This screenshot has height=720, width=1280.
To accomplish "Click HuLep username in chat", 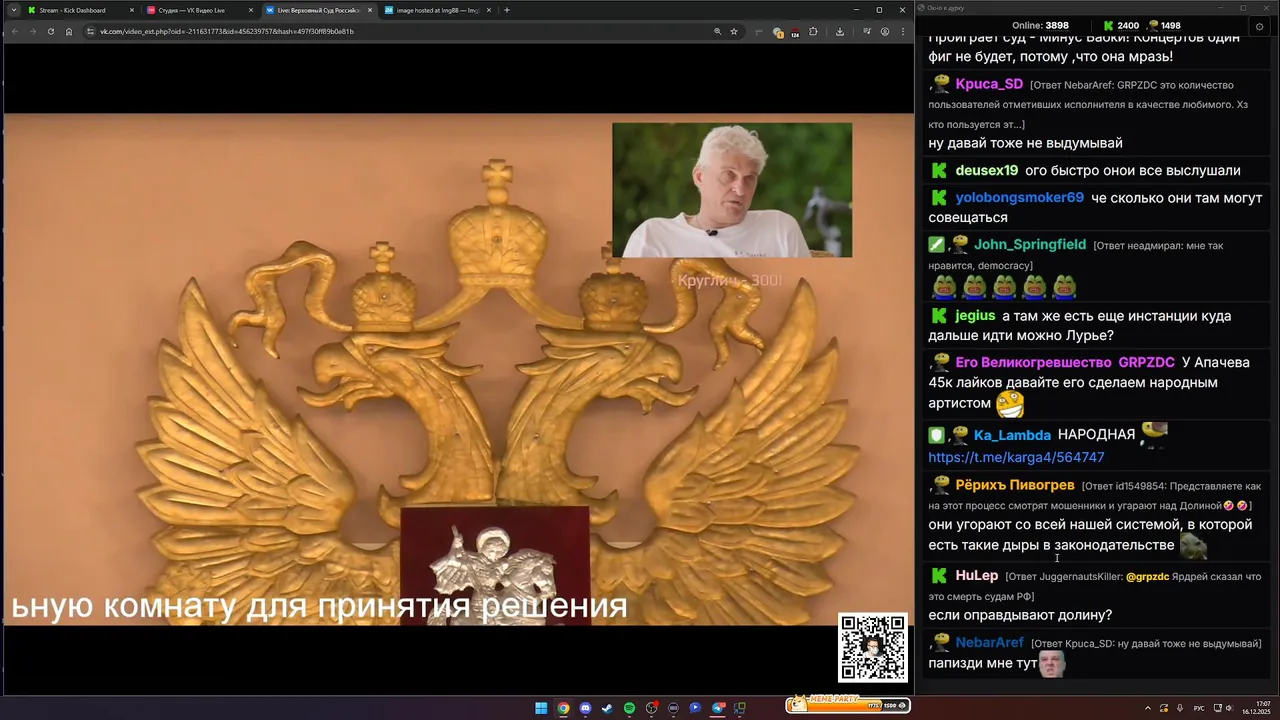I will [976, 575].
